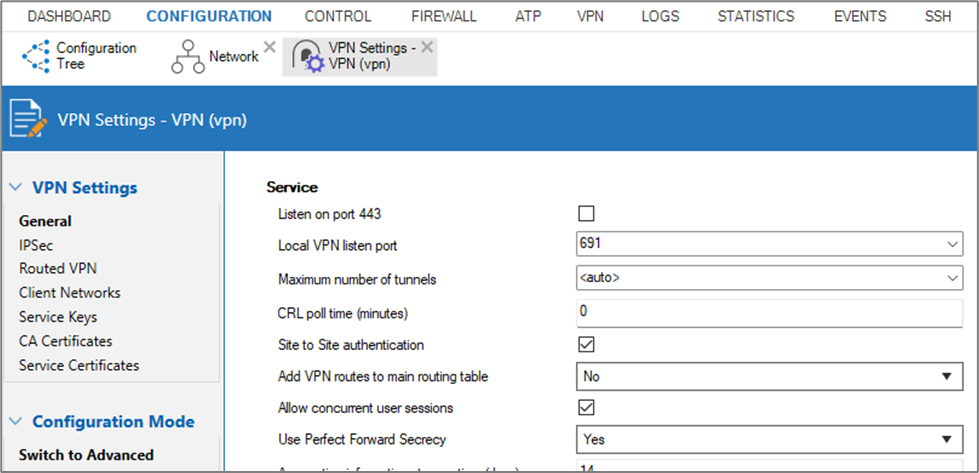Image resolution: width=979 pixels, height=473 pixels.
Task: Open Use Perfect Forward Secrecy dropdown
Action: 945,438
